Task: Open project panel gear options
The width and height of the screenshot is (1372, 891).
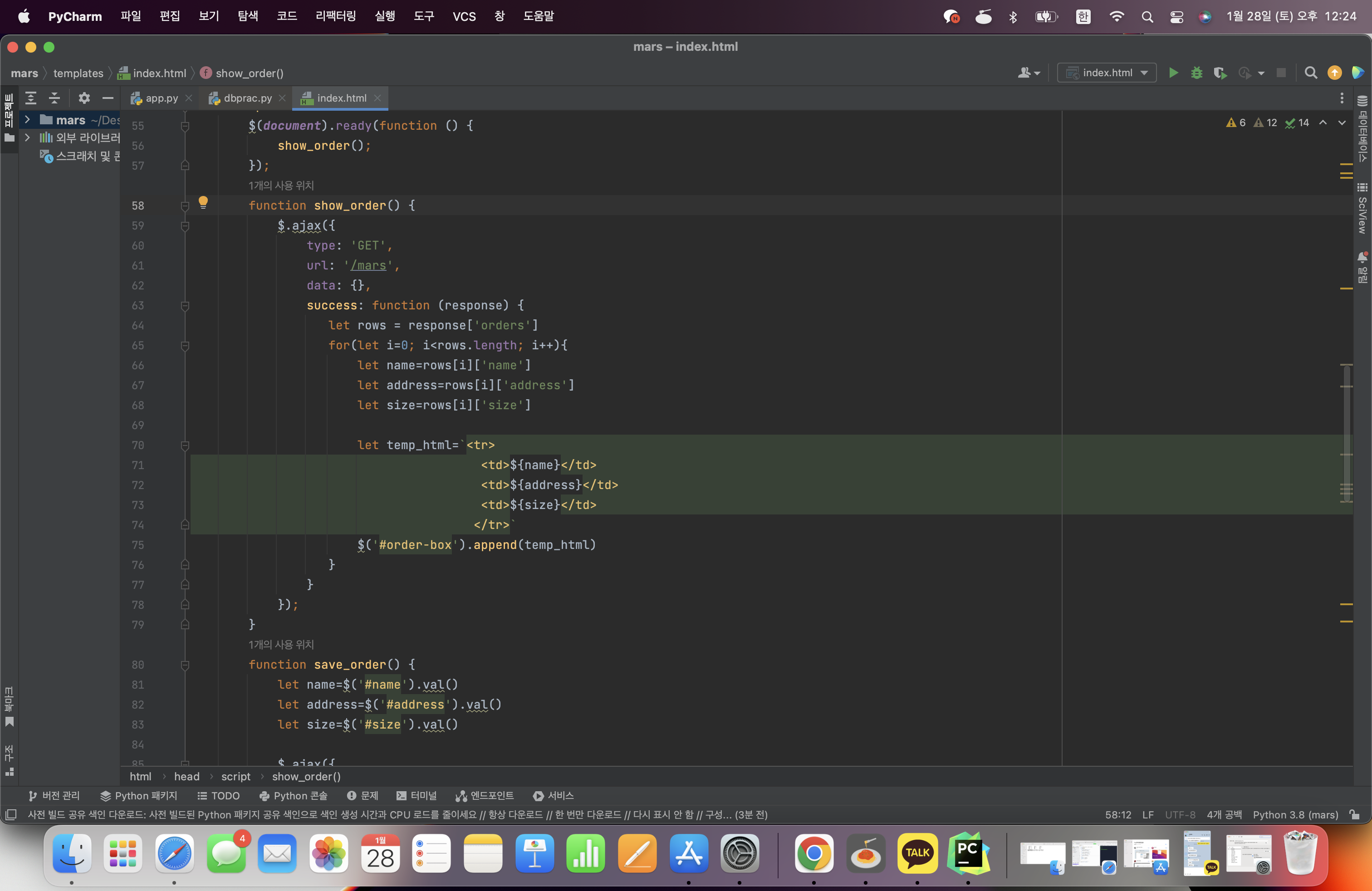Action: click(x=84, y=98)
